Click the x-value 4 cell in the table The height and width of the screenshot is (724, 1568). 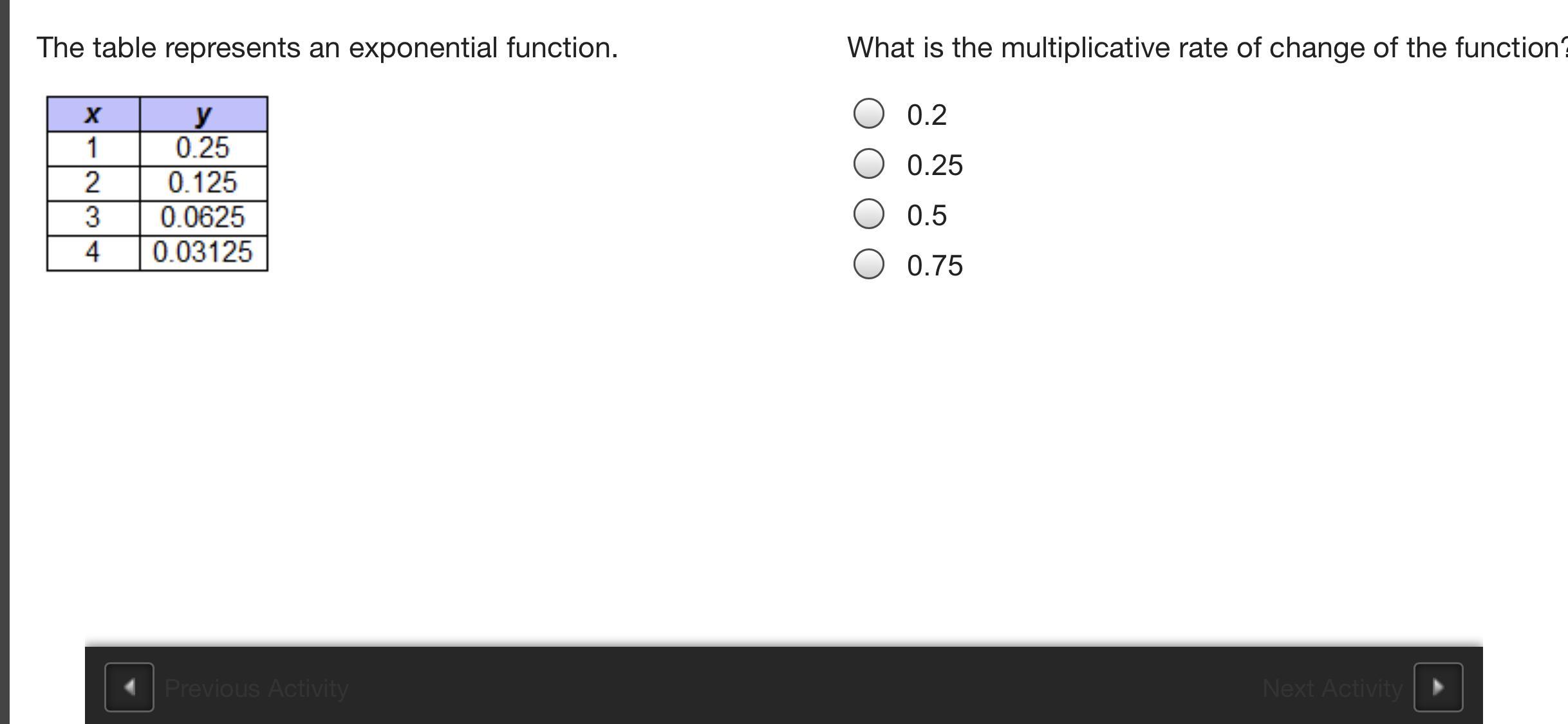93,253
